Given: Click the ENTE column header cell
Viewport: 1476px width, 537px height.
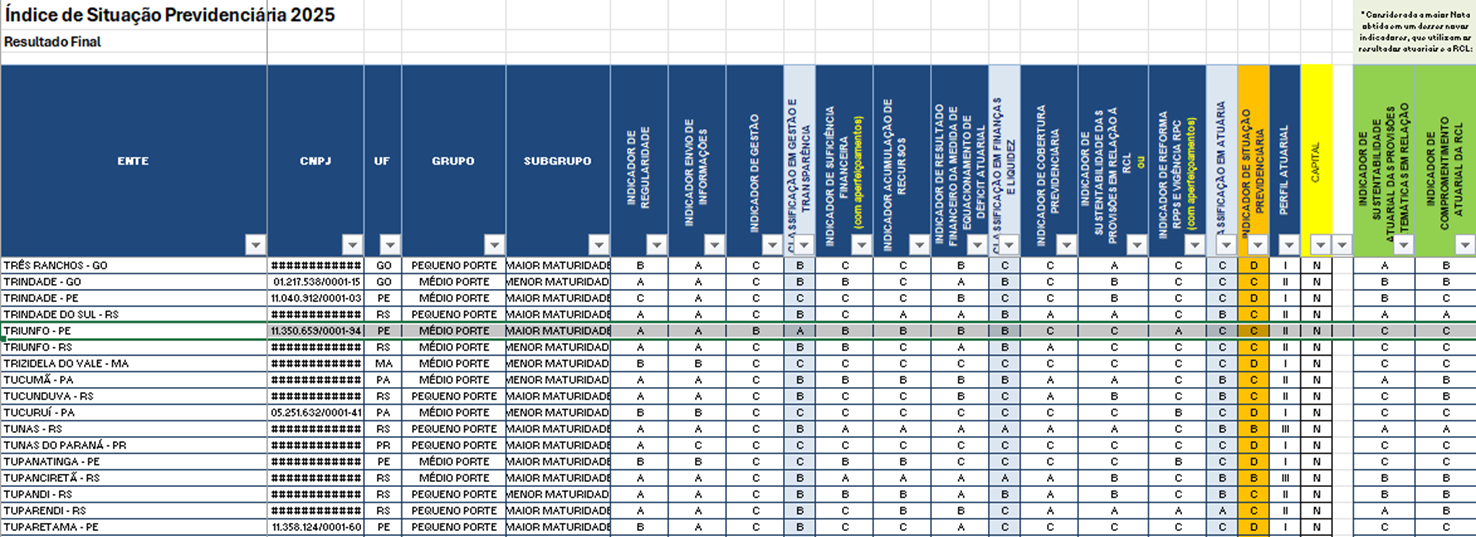Looking at the screenshot, I should (133, 160).
